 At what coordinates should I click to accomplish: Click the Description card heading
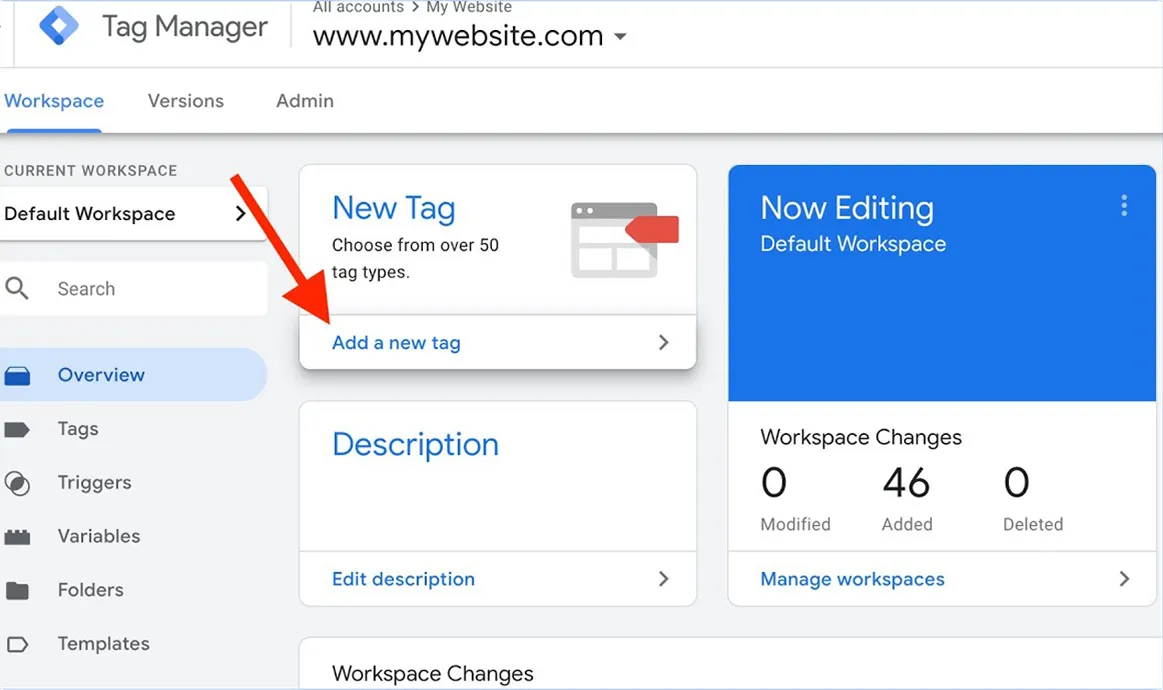point(415,444)
